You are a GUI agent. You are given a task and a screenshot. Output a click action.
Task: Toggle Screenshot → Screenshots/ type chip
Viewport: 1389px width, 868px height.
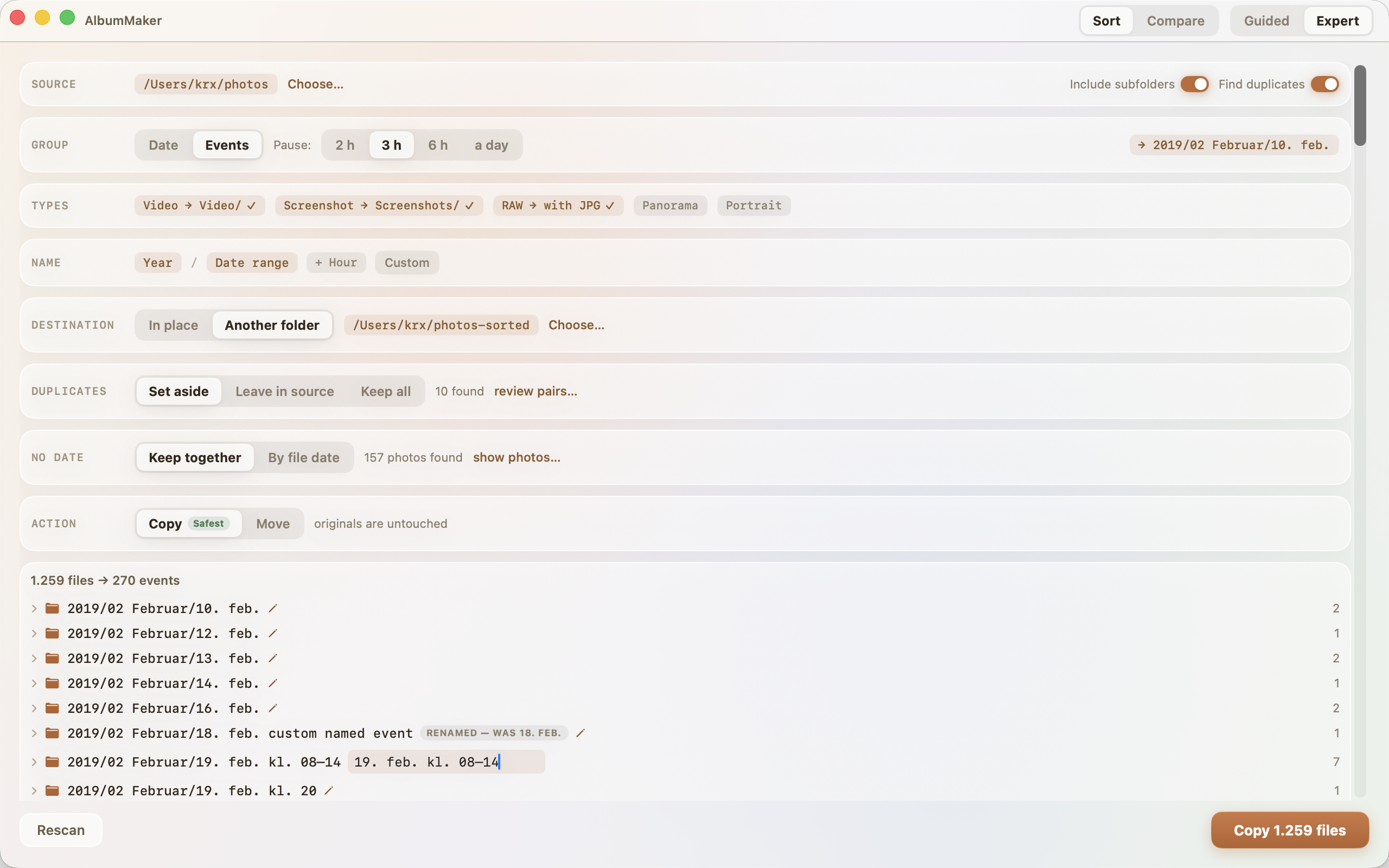point(379,206)
